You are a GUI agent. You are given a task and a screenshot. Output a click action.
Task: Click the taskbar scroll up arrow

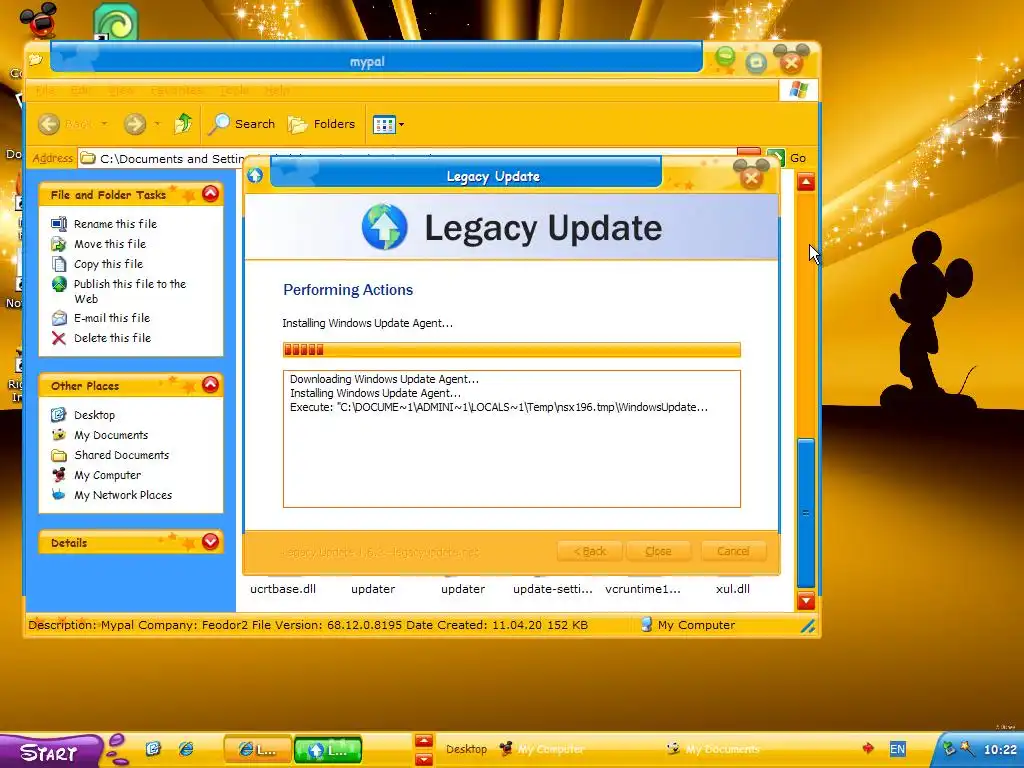424,741
